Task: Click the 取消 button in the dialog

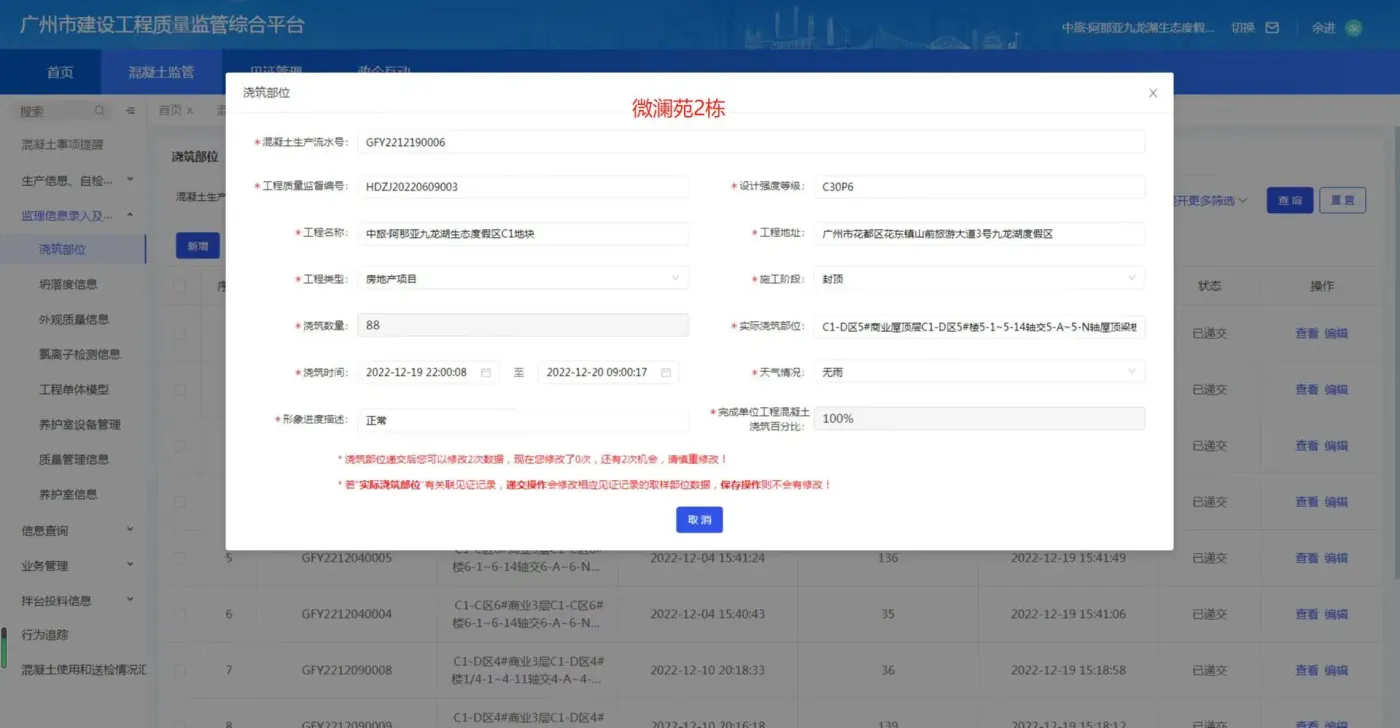Action: pos(699,520)
